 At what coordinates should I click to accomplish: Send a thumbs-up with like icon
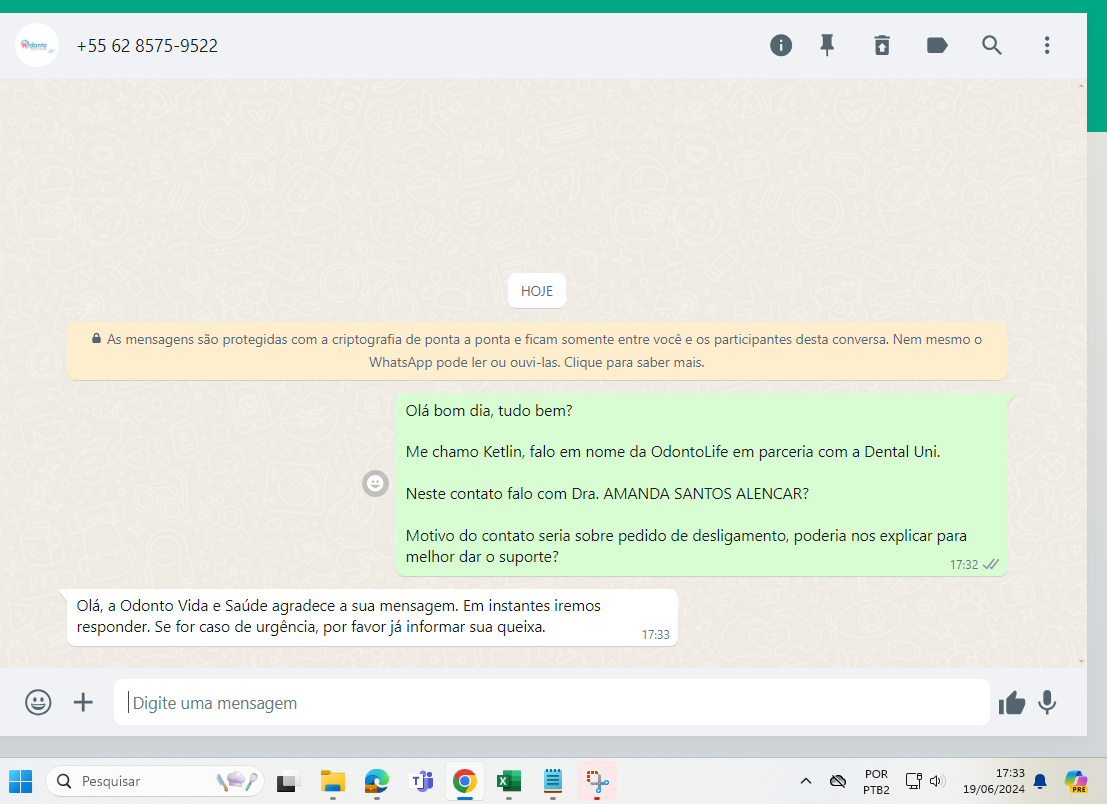(1012, 703)
